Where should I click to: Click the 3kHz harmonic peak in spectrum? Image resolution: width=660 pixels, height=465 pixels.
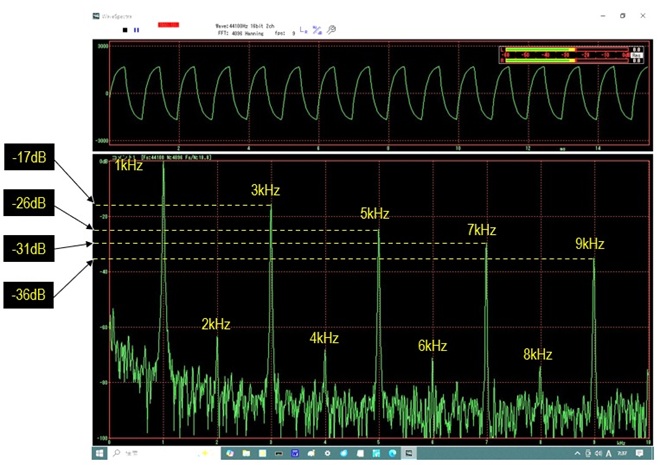(271, 210)
